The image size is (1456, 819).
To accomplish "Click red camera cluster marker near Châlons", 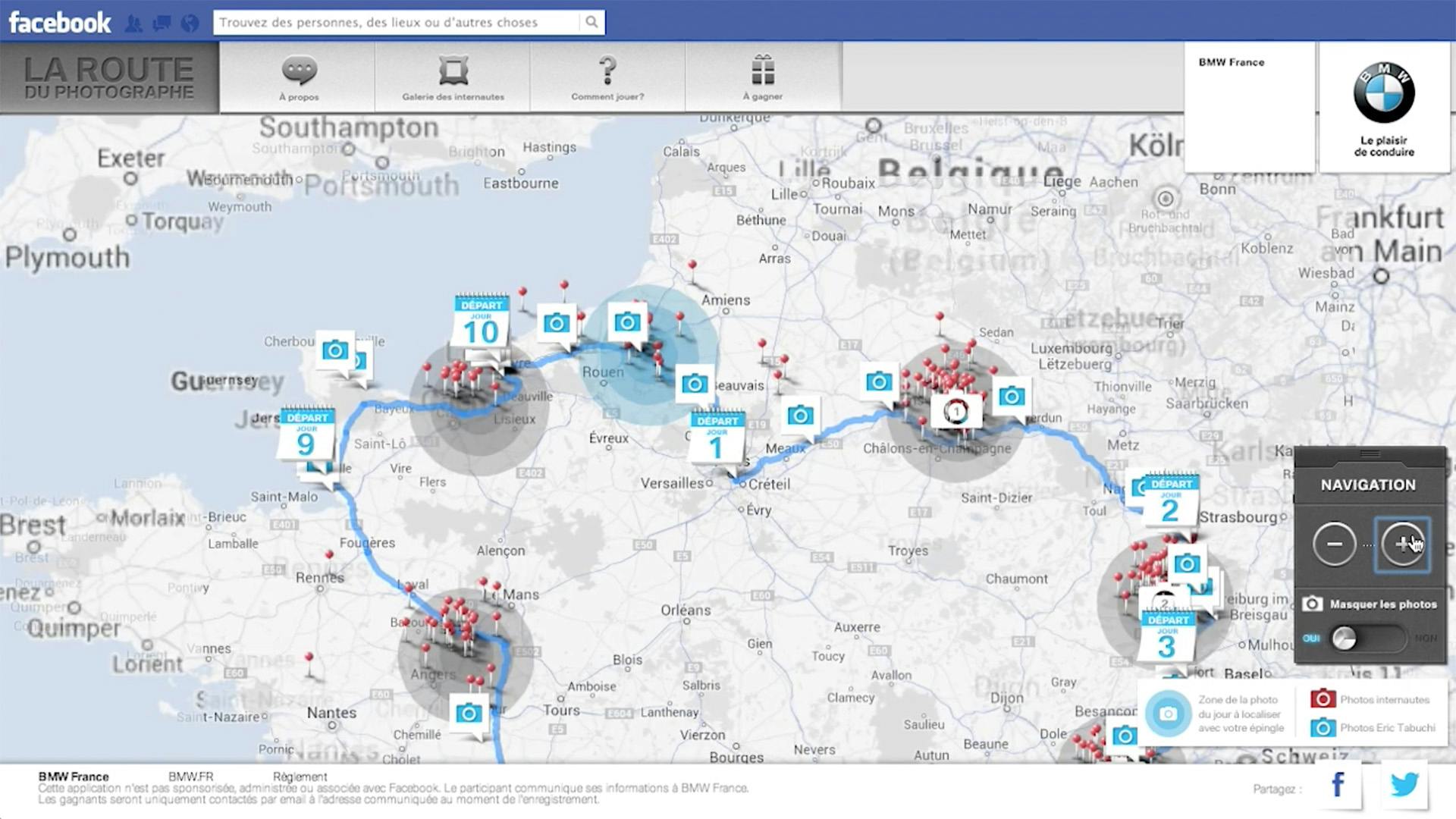I will coord(955,413).
